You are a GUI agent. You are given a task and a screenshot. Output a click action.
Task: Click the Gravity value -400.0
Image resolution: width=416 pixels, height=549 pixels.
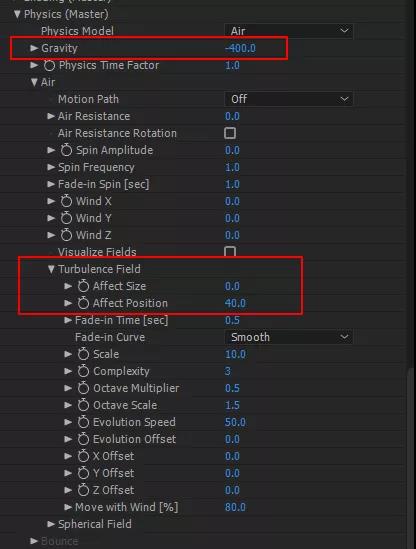pos(240,48)
